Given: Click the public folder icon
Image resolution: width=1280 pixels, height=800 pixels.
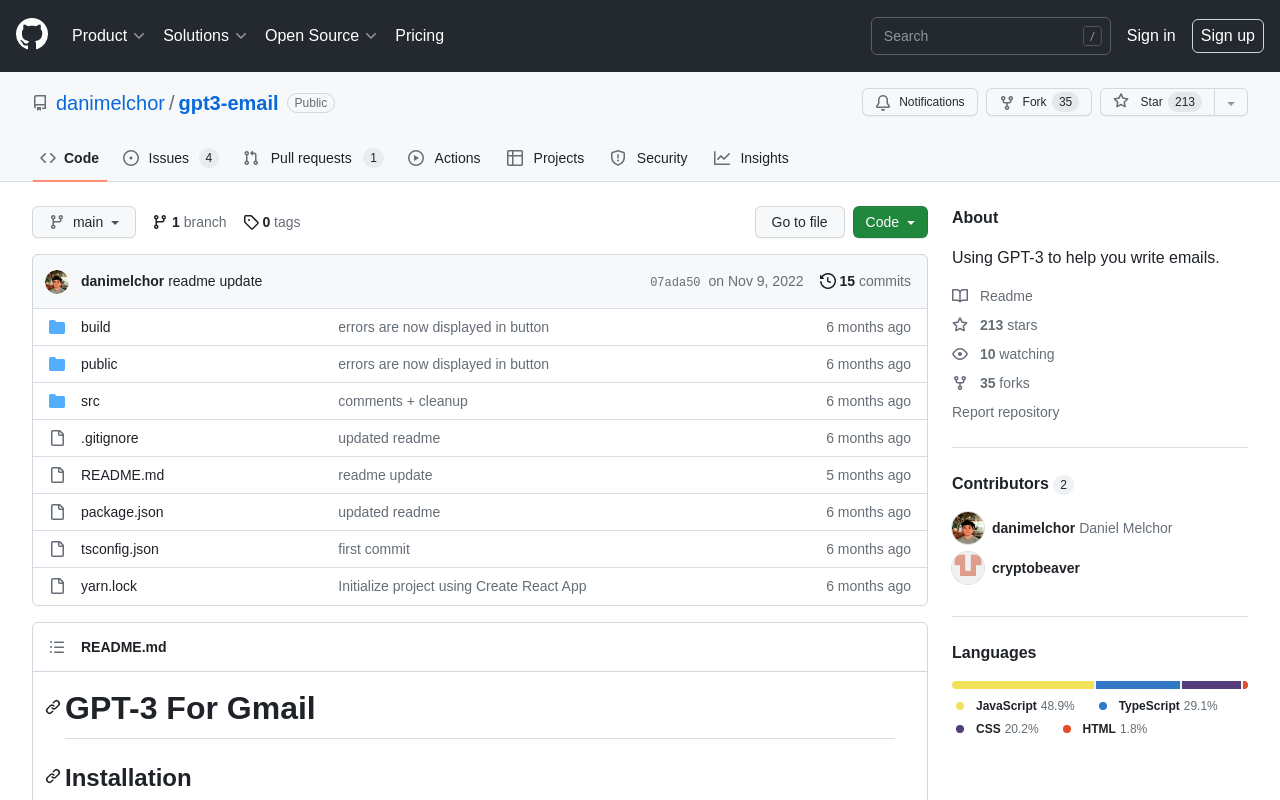Looking at the screenshot, I should [57, 364].
